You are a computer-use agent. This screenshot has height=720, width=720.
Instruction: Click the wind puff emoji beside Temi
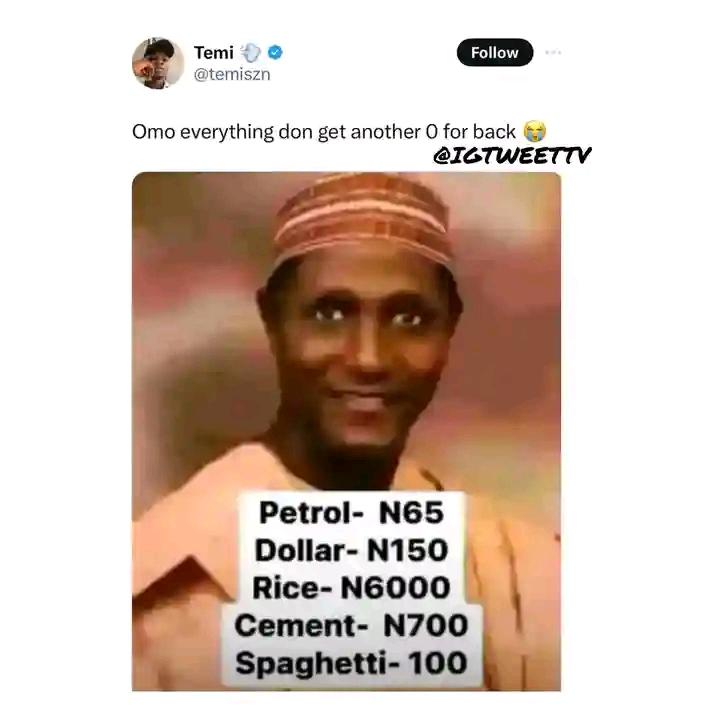251,53
